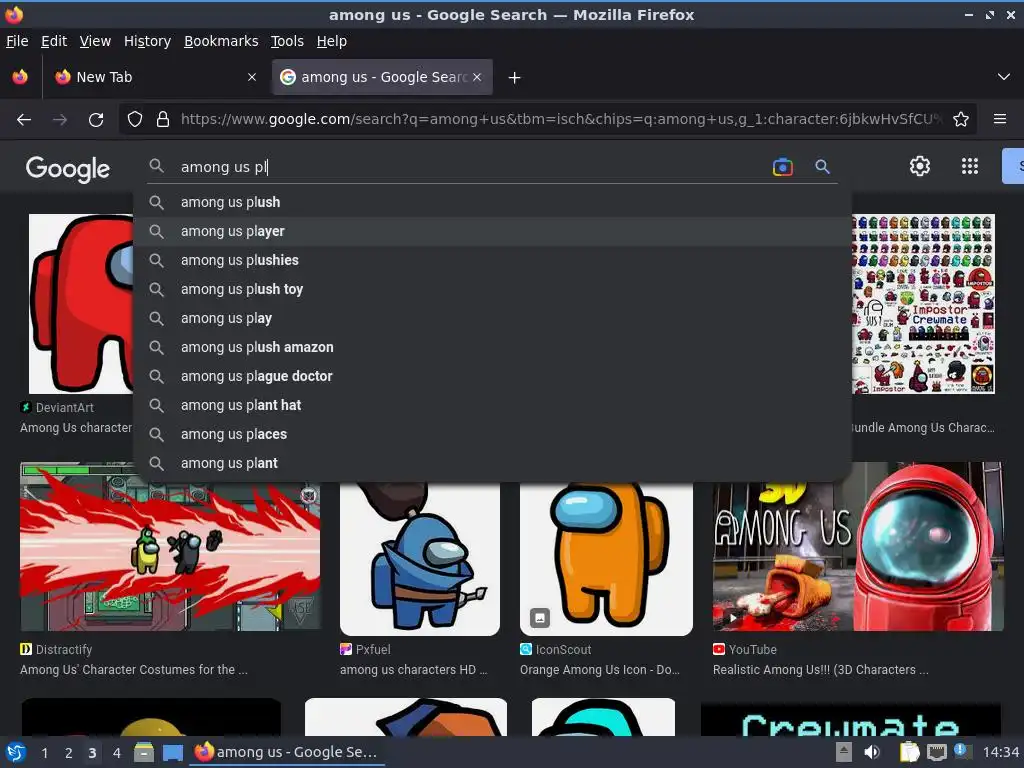
Task: Reload the current page
Action: pos(96,120)
